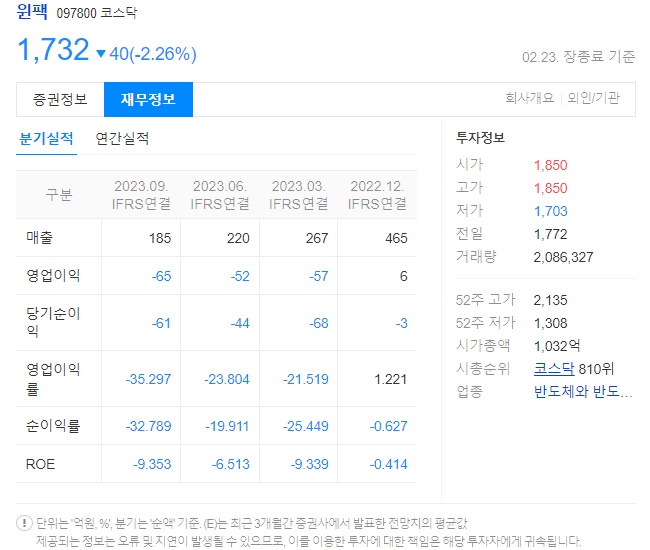Click the 2023.06. IFRS연결 column header
This screenshot has height=550, width=650.
coord(220,195)
